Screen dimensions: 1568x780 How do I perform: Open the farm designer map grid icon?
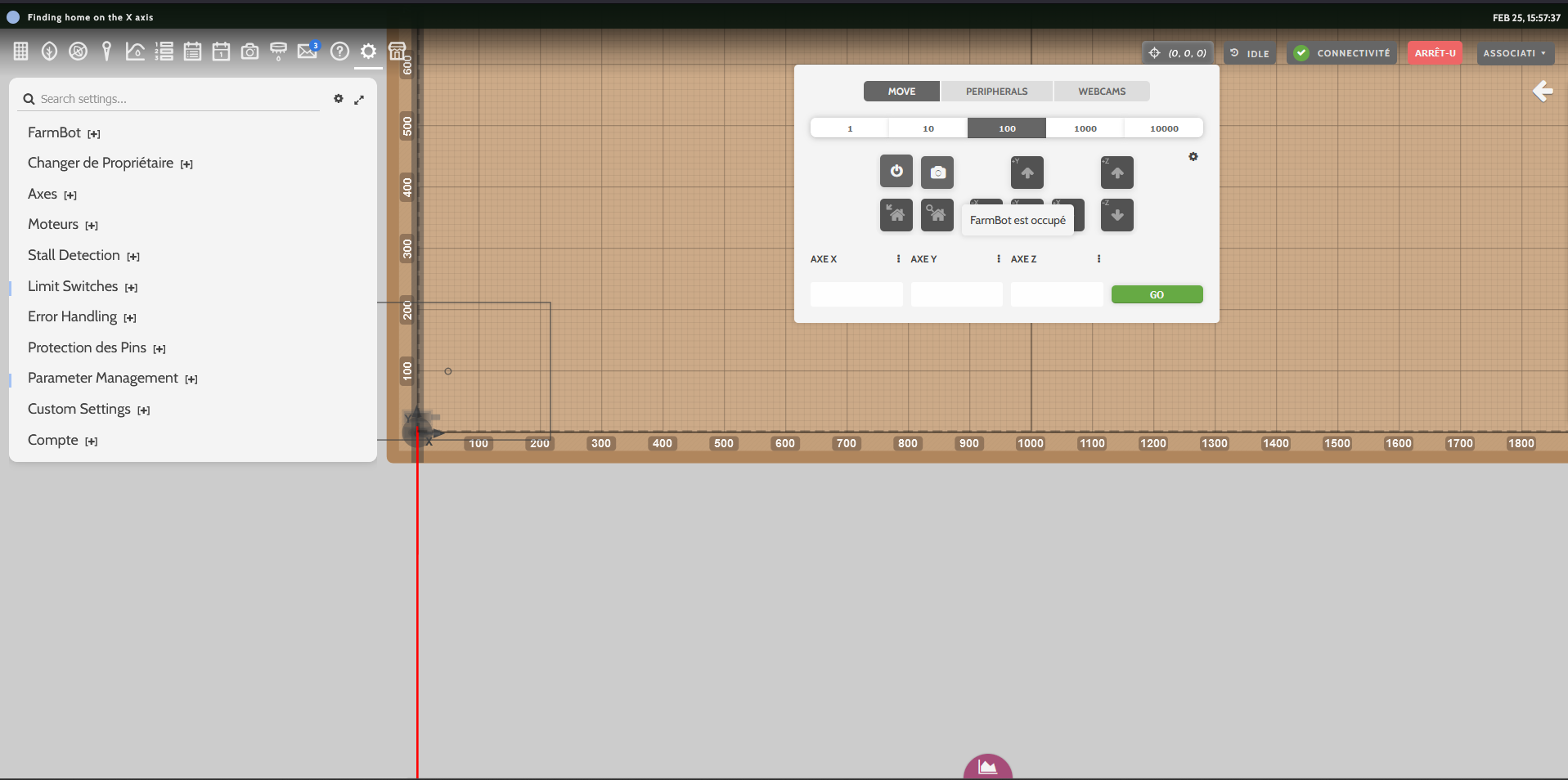coord(21,52)
